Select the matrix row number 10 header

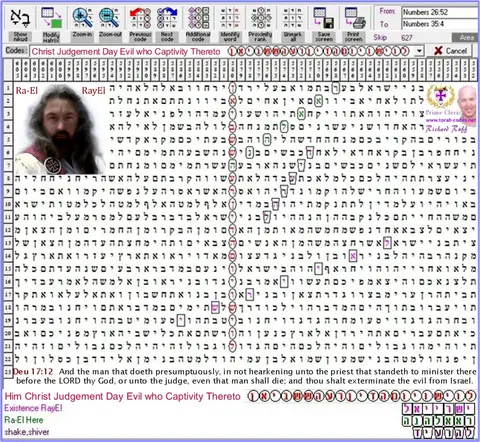click(x=8, y=204)
